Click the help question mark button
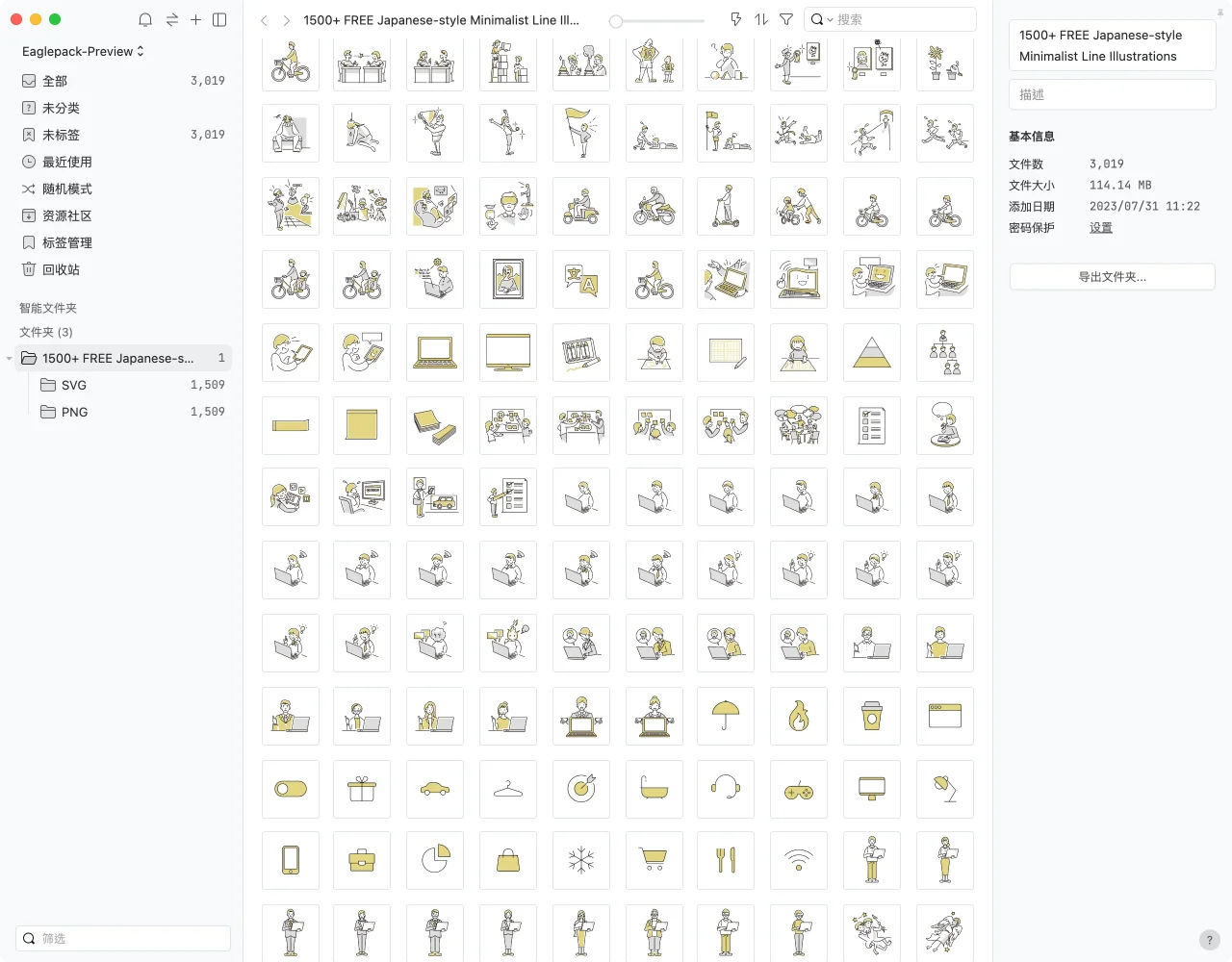1232x962 pixels. (x=1209, y=940)
